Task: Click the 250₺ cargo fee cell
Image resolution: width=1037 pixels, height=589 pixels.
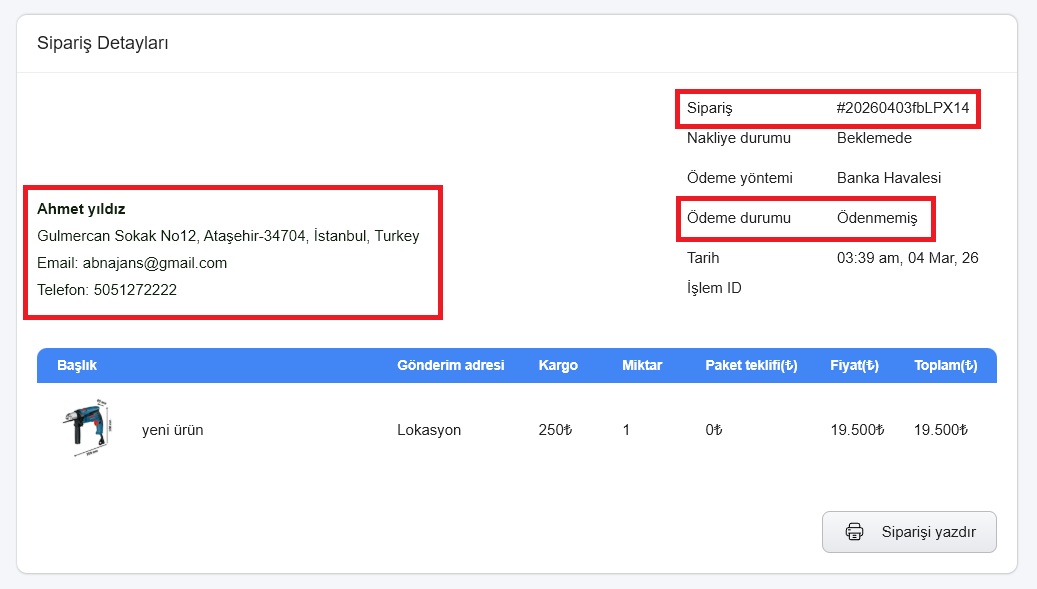Action: pyautogui.click(x=554, y=430)
